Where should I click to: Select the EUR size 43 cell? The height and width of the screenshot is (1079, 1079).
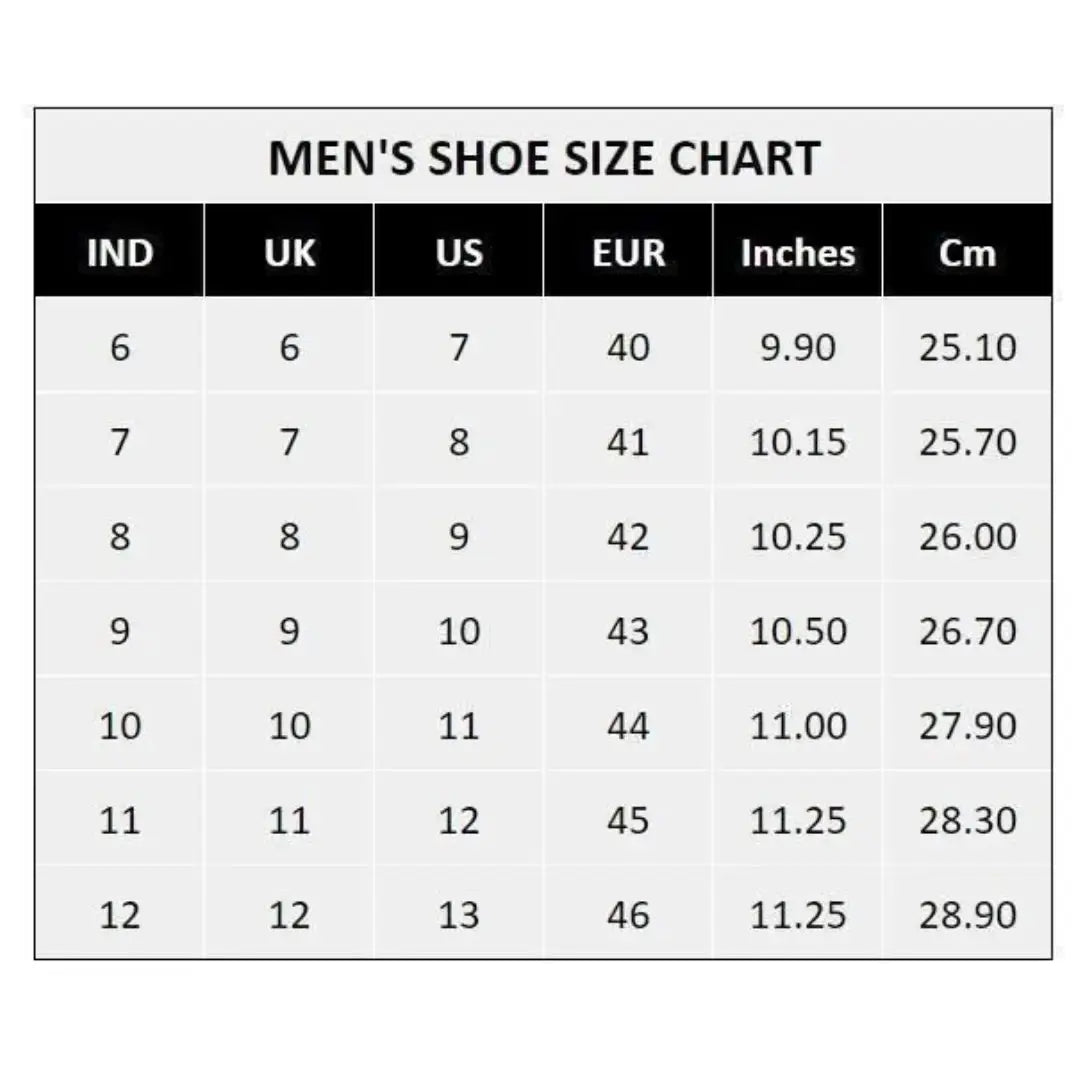pyautogui.click(x=628, y=631)
